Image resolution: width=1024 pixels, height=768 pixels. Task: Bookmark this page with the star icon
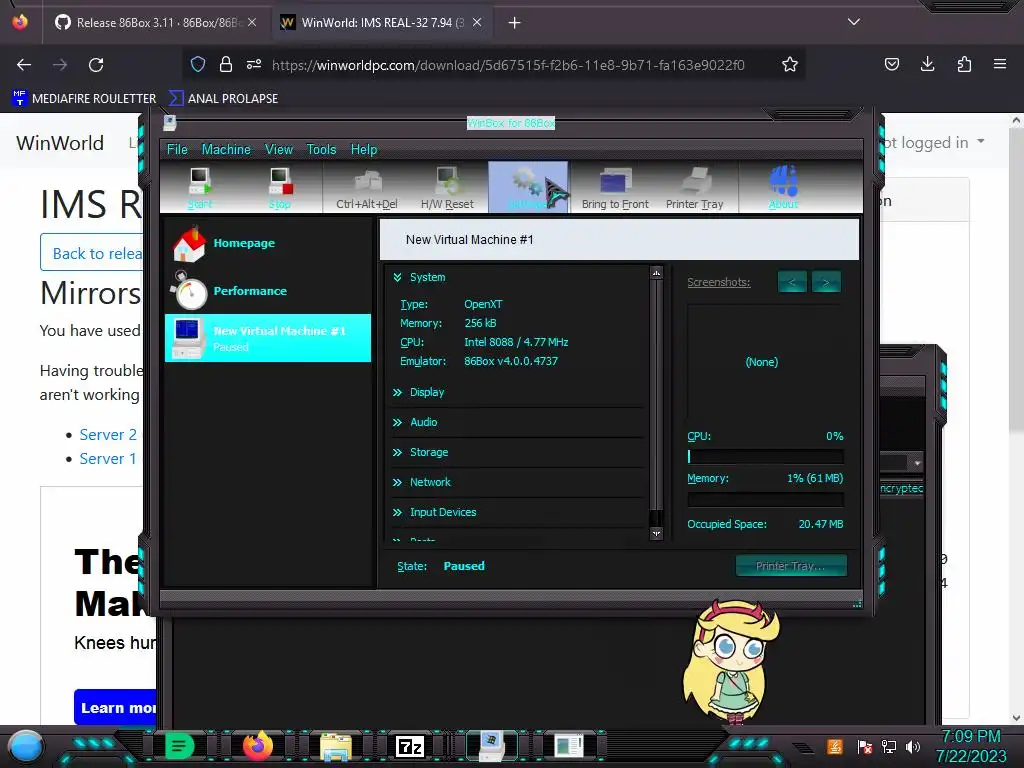790,65
